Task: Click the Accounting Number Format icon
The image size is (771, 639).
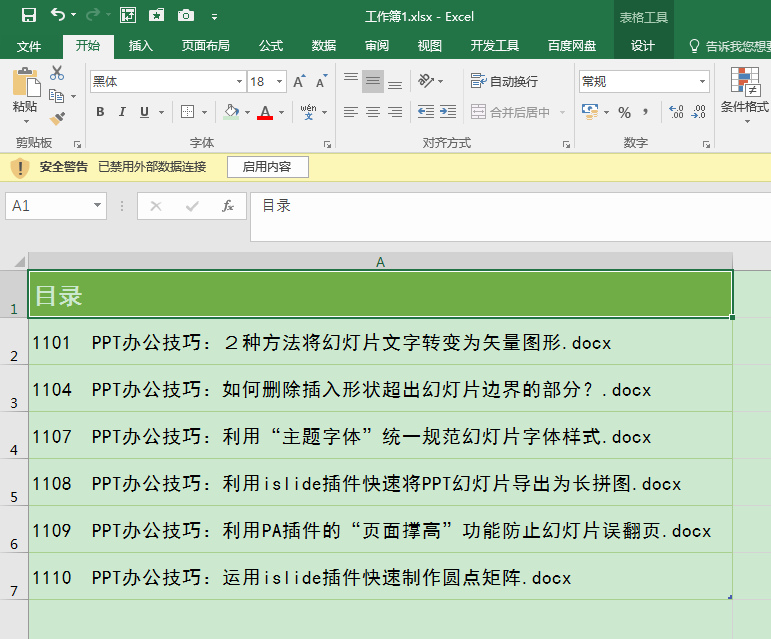Action: tap(590, 112)
